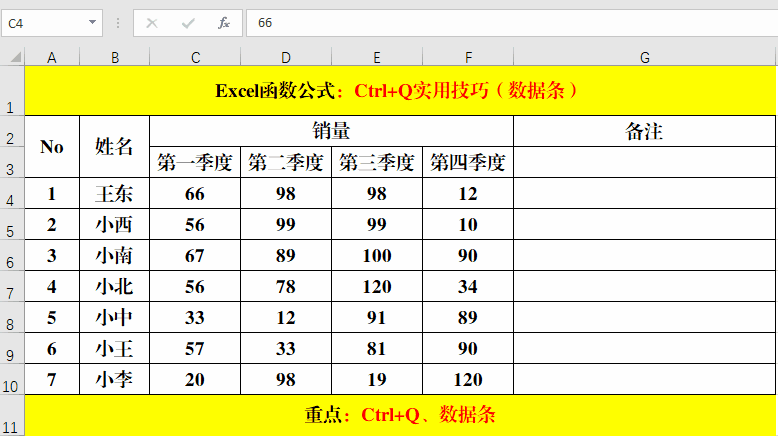Select 小王's third quarter value 81

(x=377, y=348)
